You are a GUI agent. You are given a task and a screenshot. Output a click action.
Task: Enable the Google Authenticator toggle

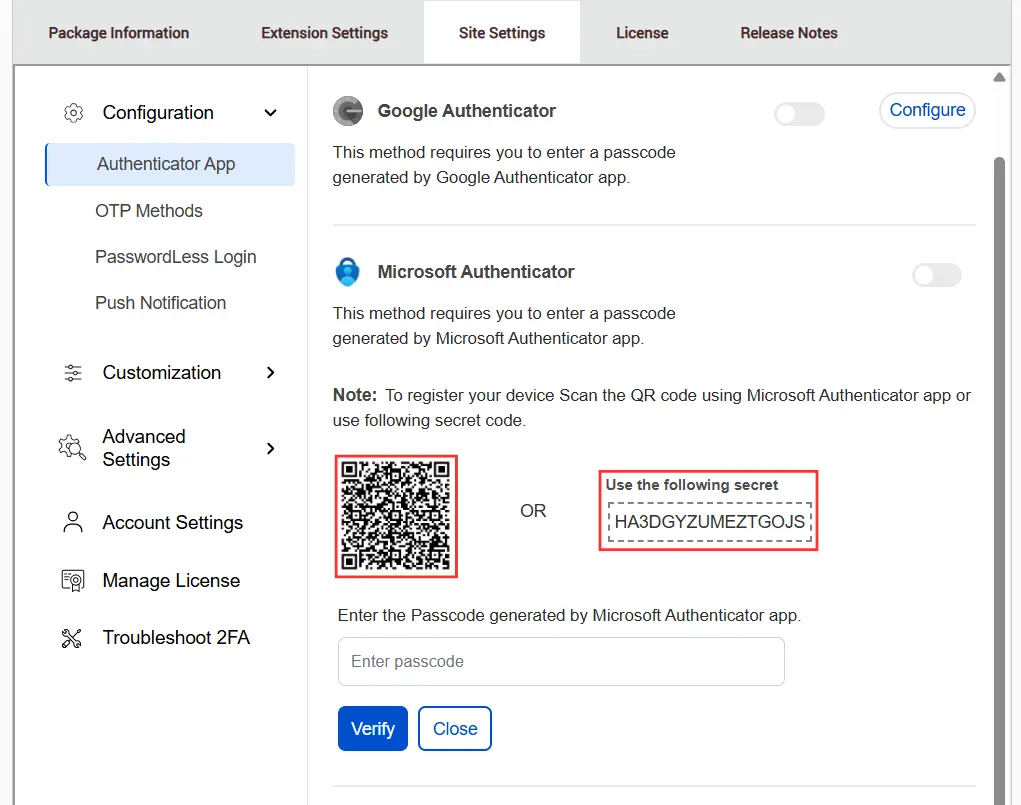[799, 114]
